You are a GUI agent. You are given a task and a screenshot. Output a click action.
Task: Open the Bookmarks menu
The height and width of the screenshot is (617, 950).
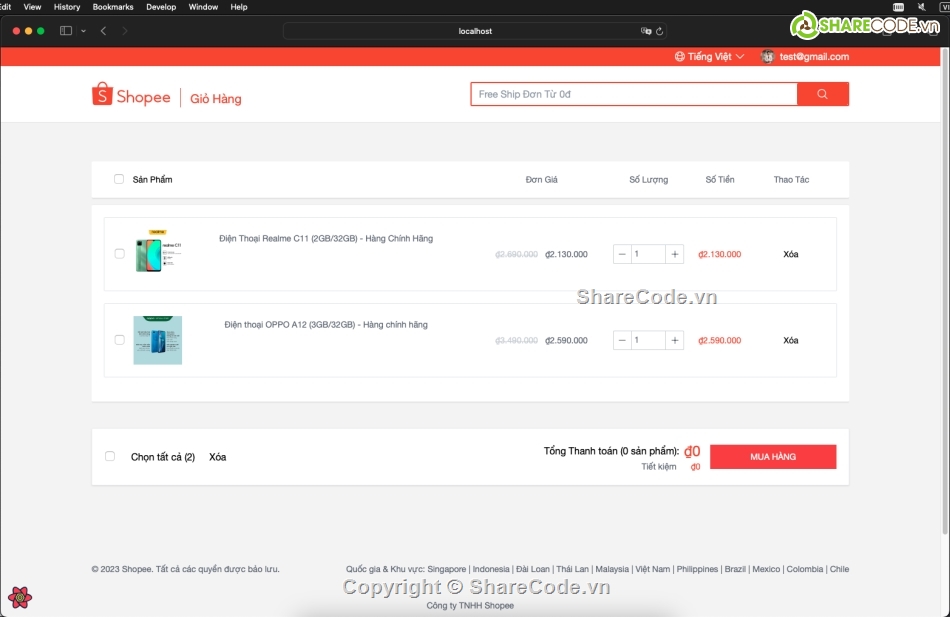pos(113,7)
